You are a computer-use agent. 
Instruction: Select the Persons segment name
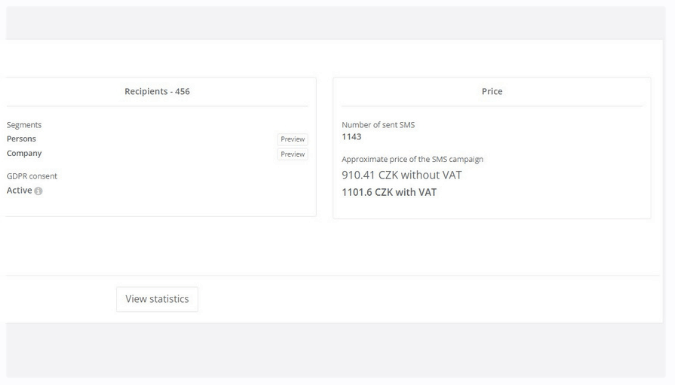21,139
